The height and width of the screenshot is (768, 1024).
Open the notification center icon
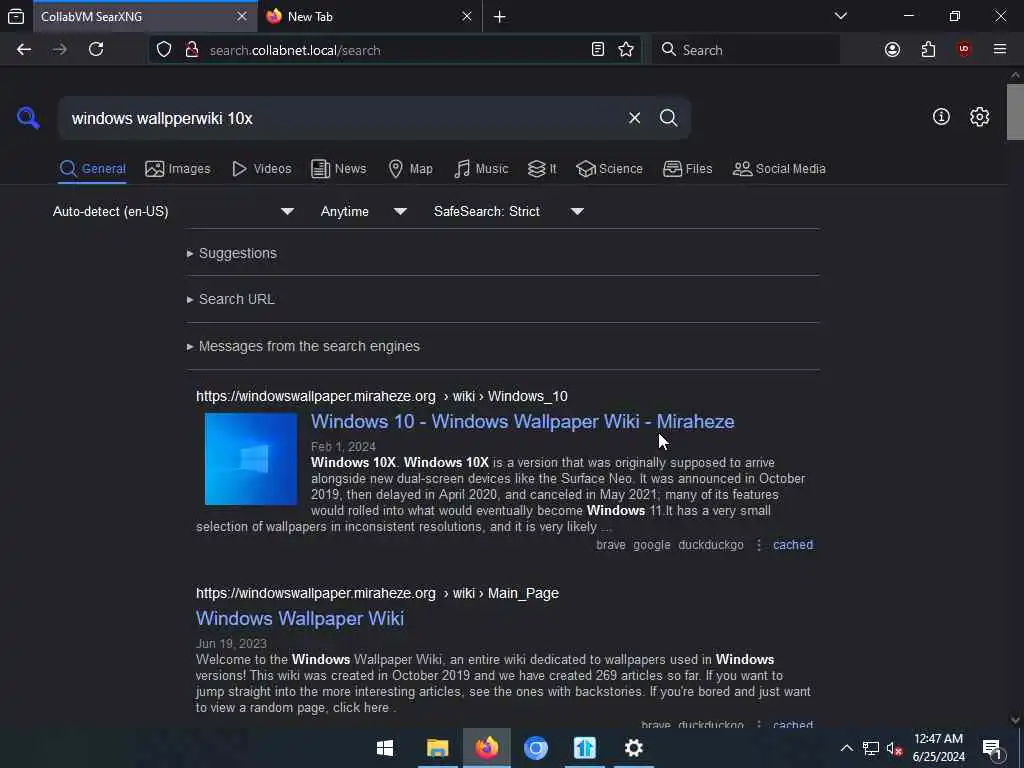tap(992, 749)
